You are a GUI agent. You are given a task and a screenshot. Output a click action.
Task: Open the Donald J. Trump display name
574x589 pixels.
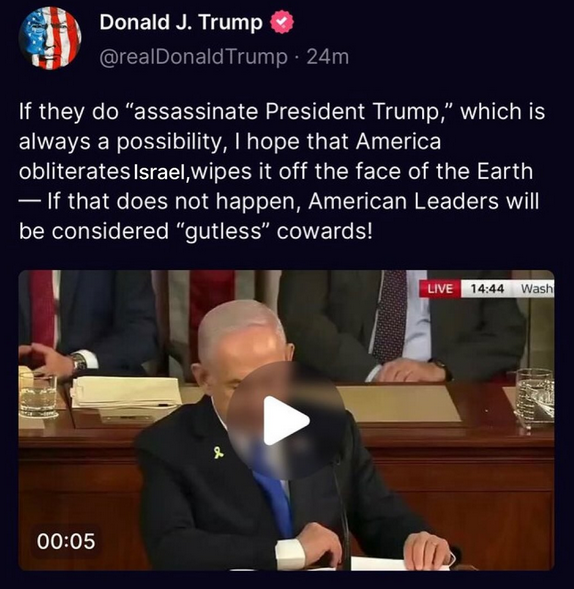point(181,22)
